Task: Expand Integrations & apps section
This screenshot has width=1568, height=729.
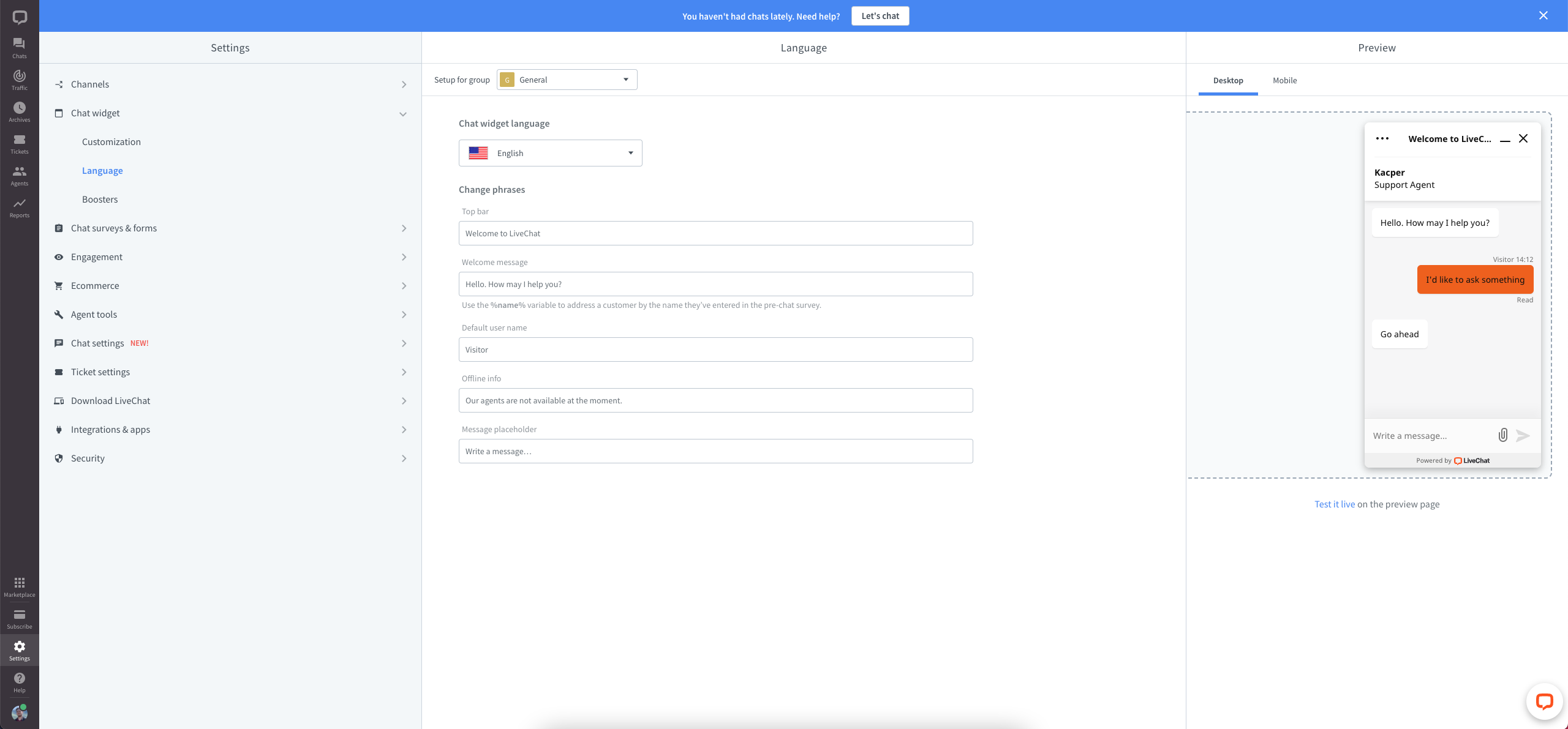Action: [230, 430]
